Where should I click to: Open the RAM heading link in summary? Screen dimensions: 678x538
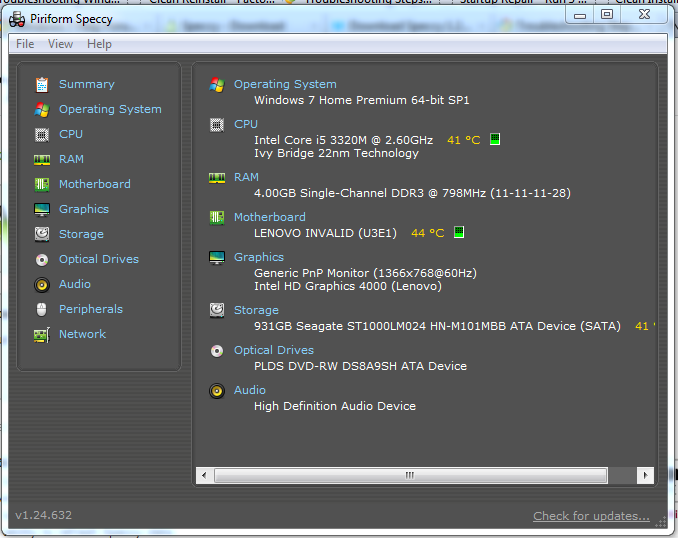(246, 178)
